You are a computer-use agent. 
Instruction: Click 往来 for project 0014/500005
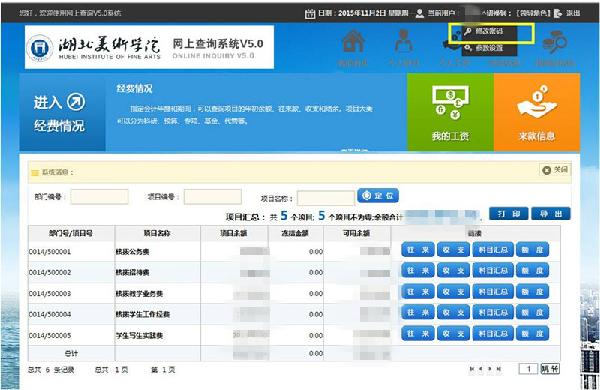coord(418,333)
